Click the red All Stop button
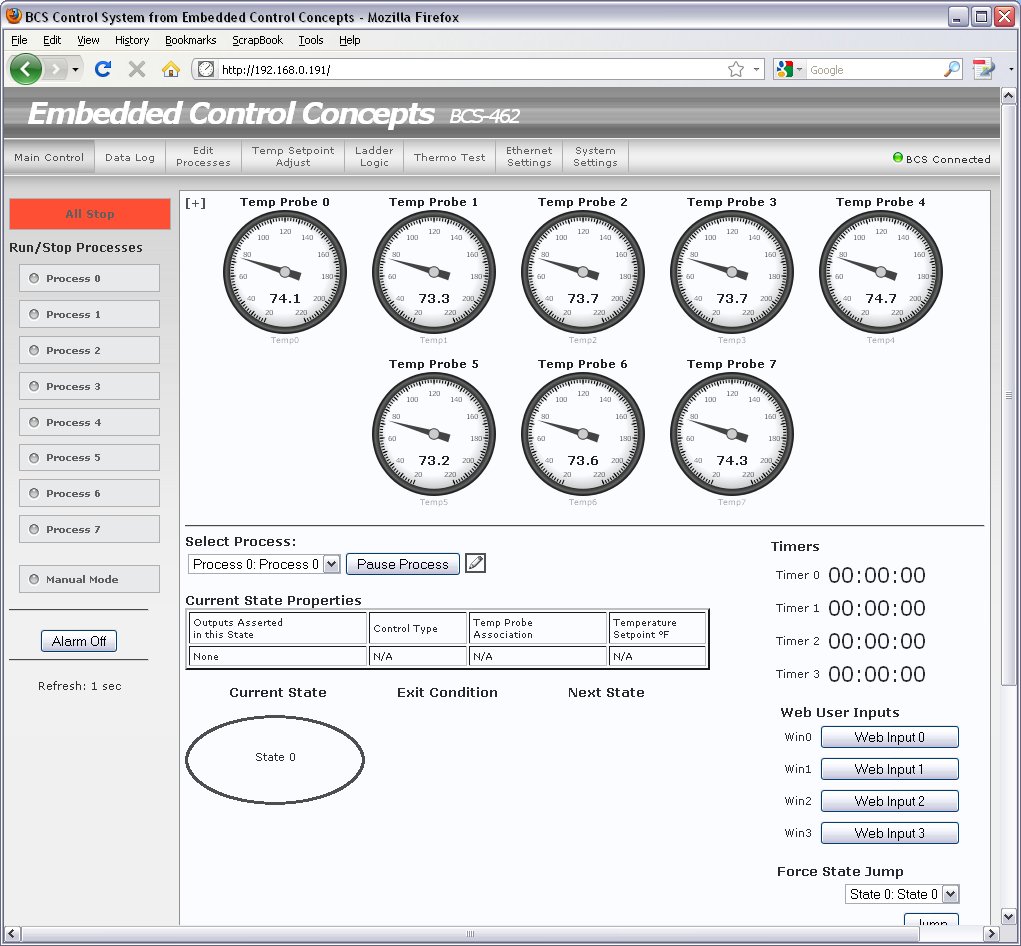1021x946 pixels. pyautogui.click(x=90, y=214)
